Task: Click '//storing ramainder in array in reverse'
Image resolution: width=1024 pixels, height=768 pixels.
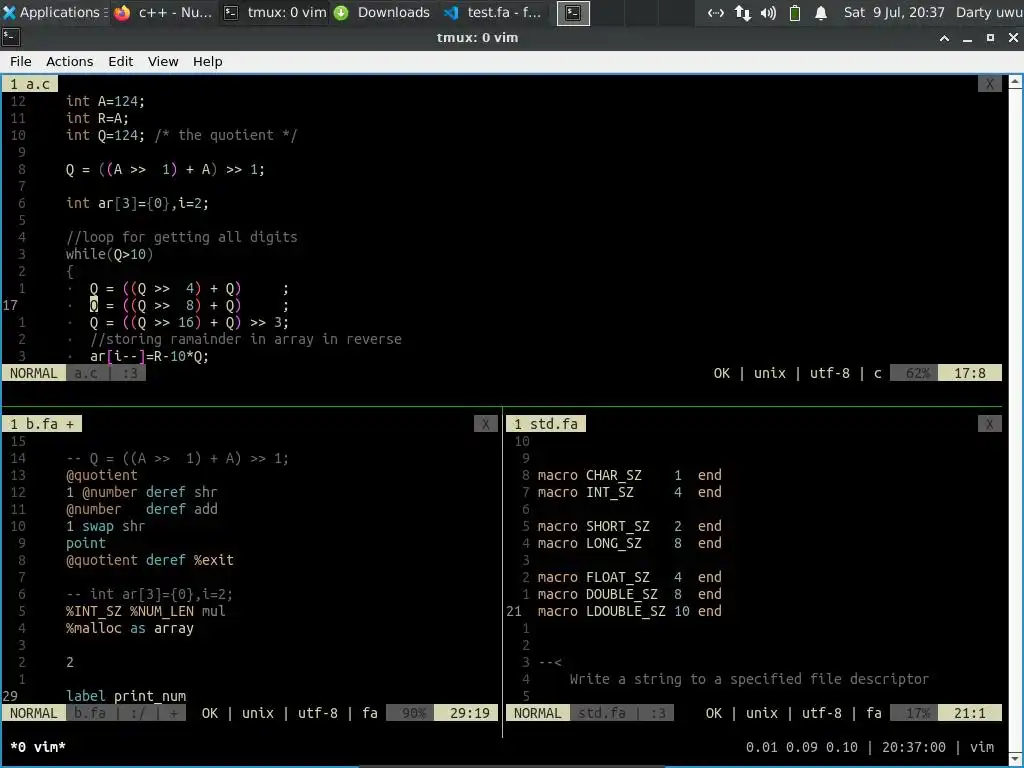Action: click(246, 339)
